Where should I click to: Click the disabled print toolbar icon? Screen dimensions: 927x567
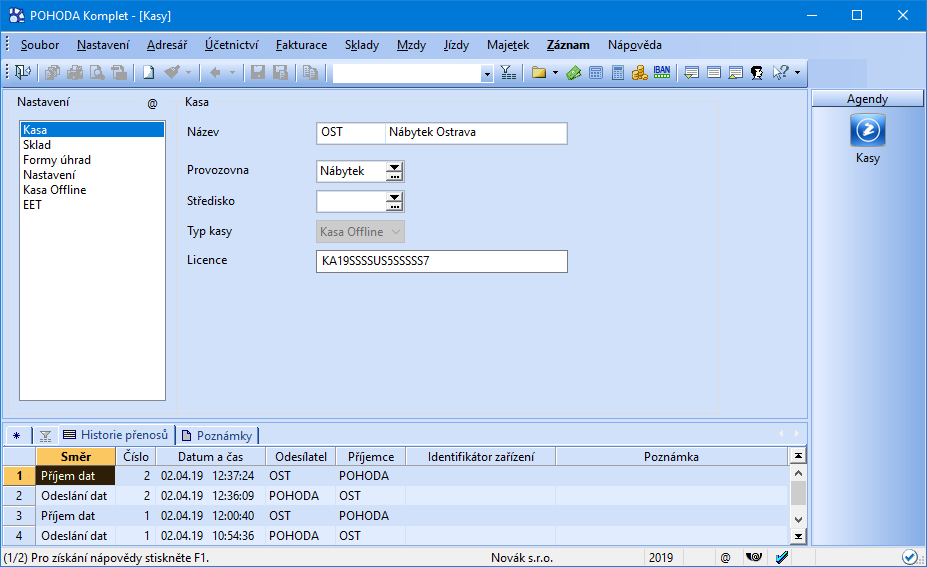tap(74, 73)
